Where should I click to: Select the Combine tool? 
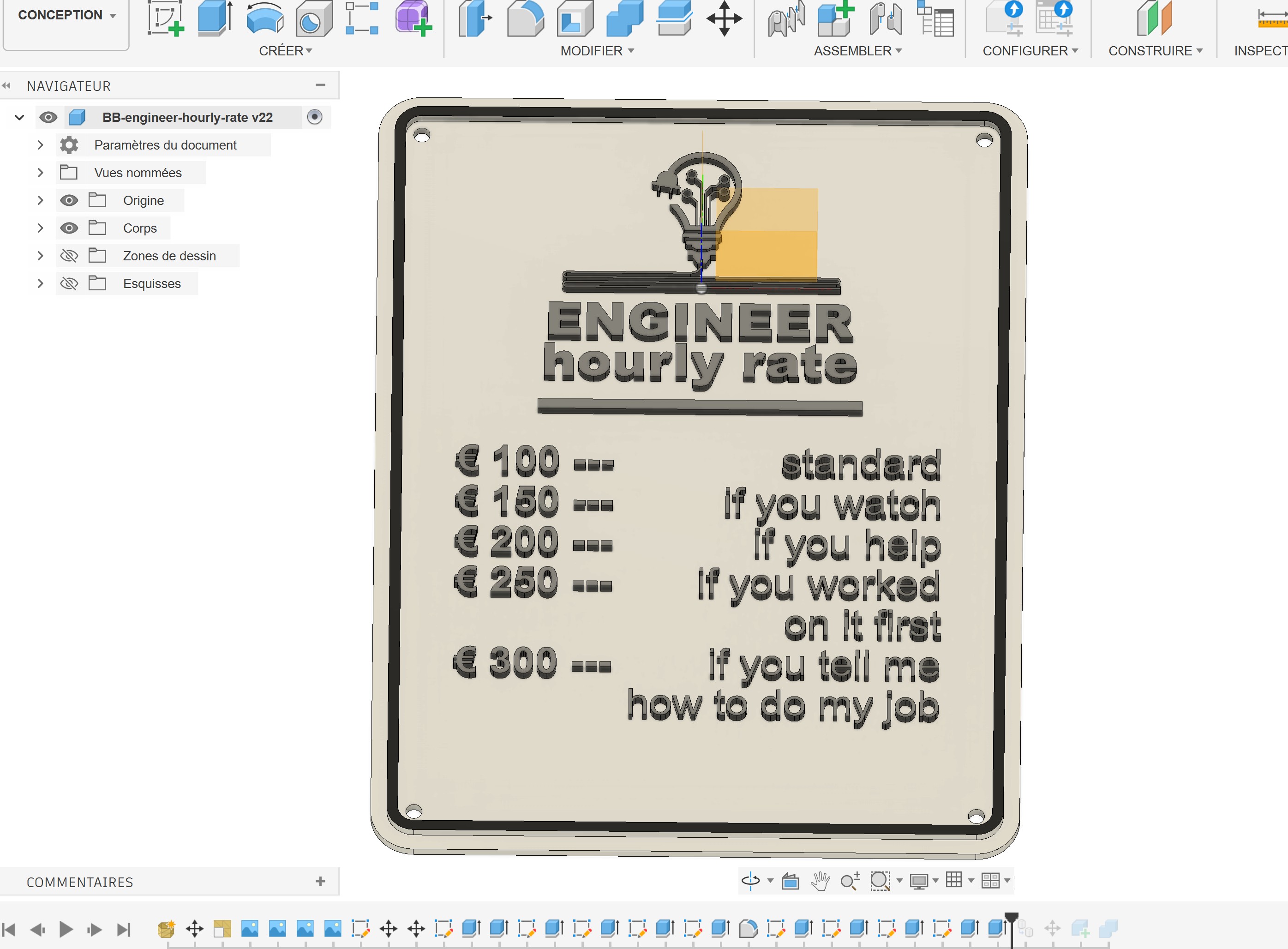click(x=625, y=18)
